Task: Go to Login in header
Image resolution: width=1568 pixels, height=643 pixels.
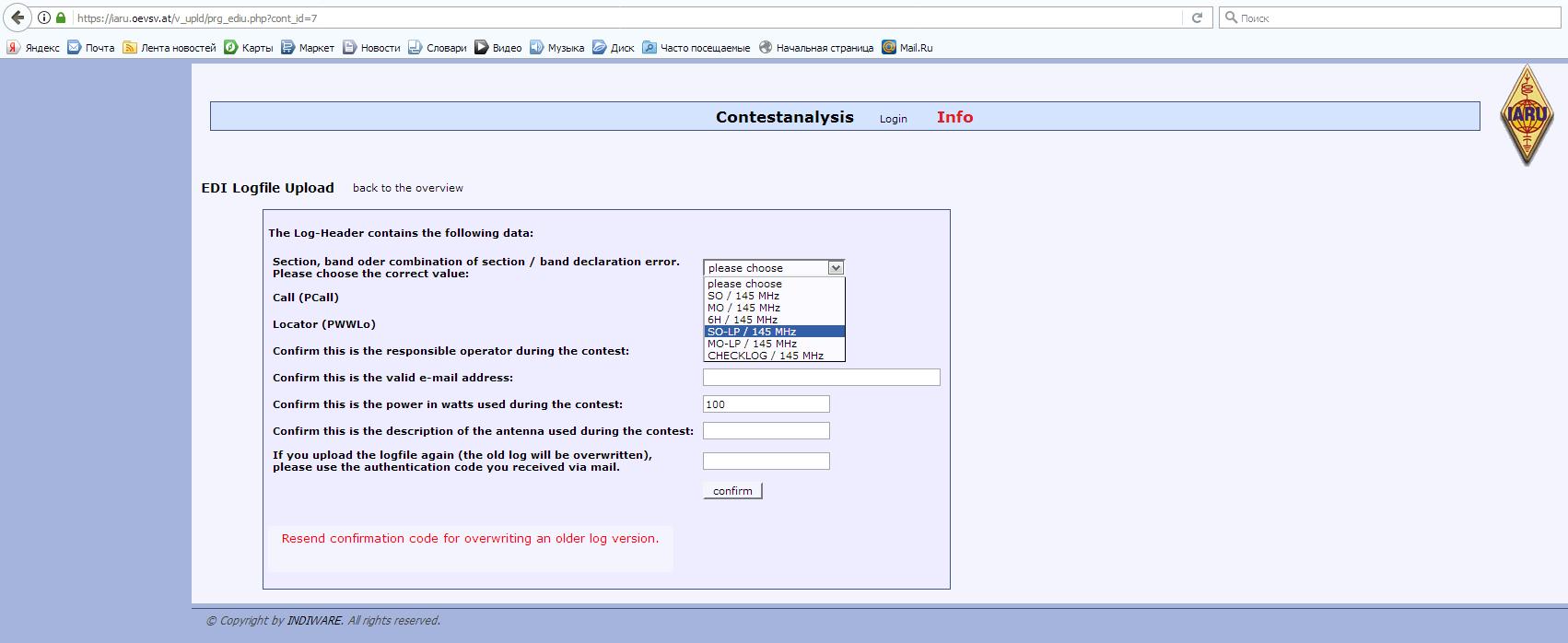Action: click(x=893, y=119)
